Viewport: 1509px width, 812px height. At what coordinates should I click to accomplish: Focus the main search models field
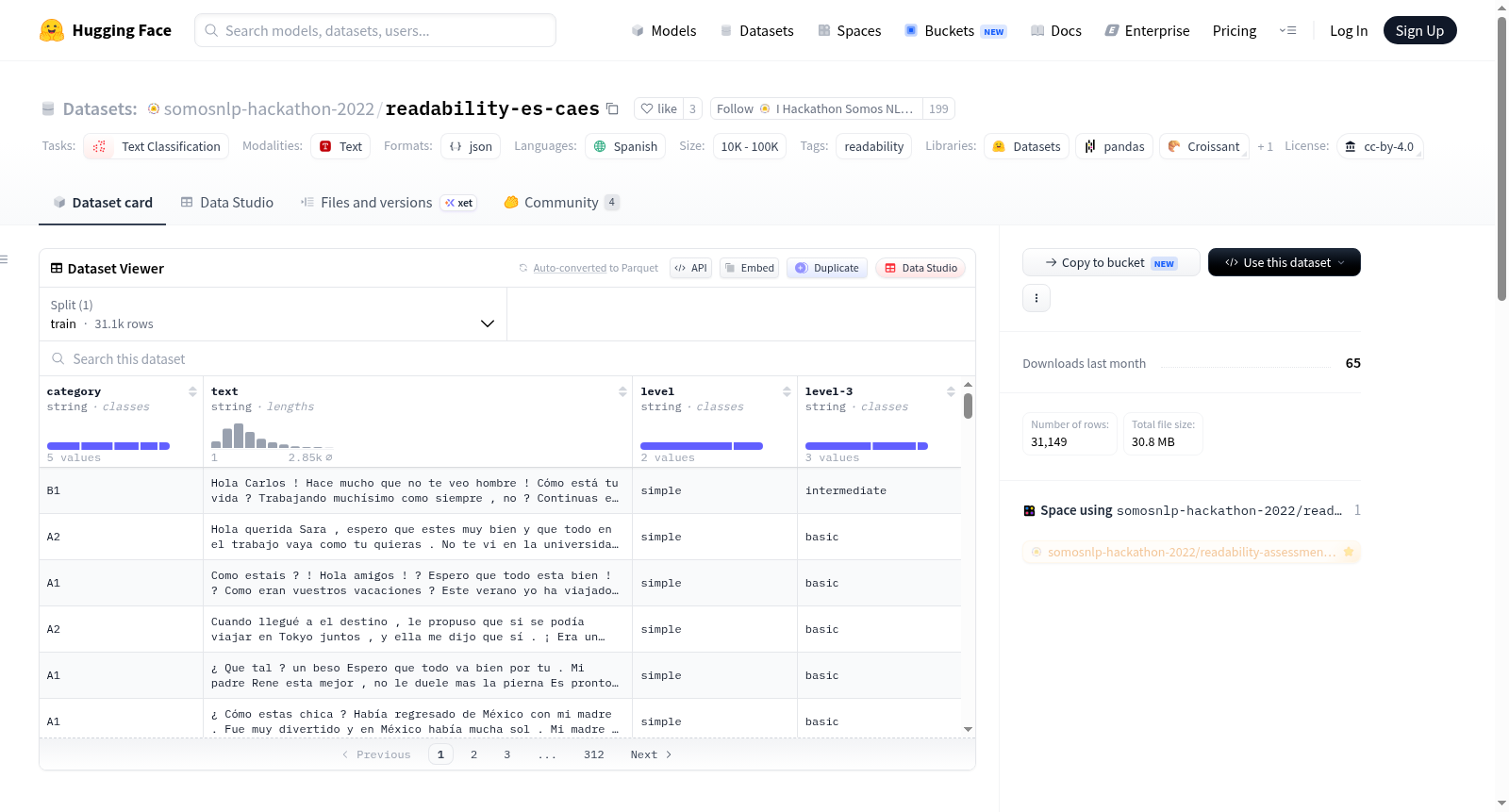pos(375,30)
